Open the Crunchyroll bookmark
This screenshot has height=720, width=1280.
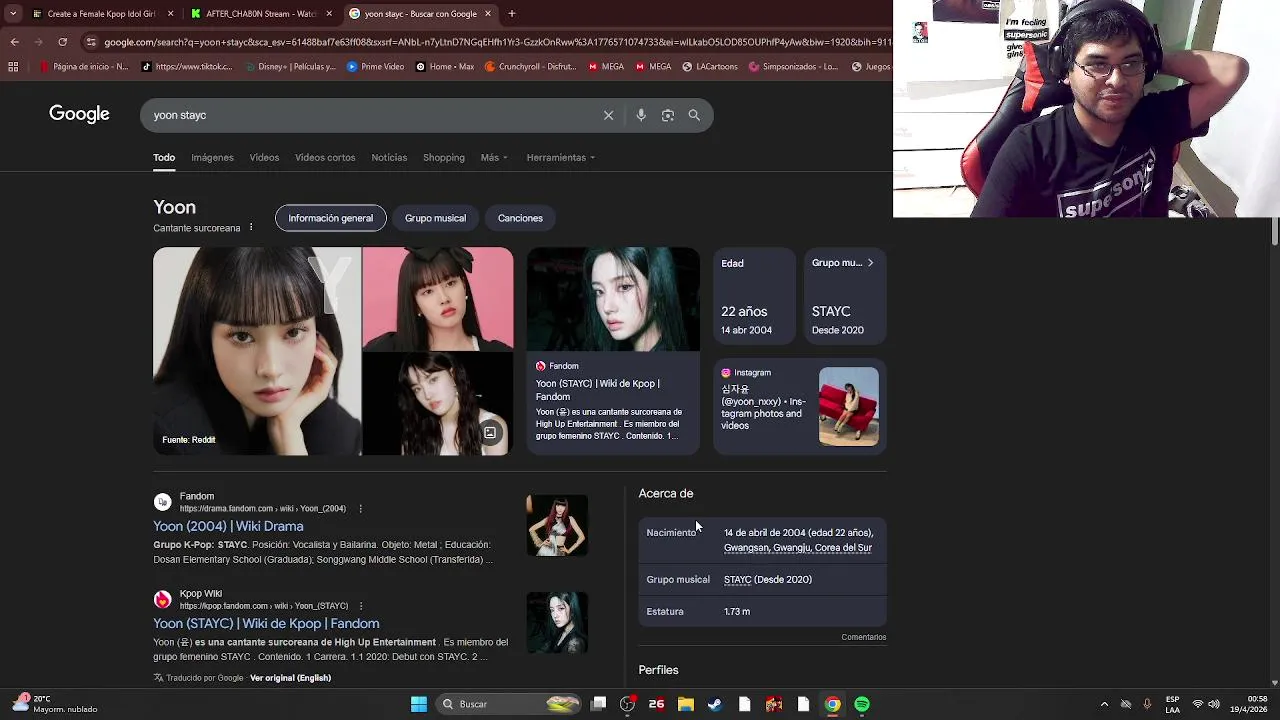[x=530, y=67]
